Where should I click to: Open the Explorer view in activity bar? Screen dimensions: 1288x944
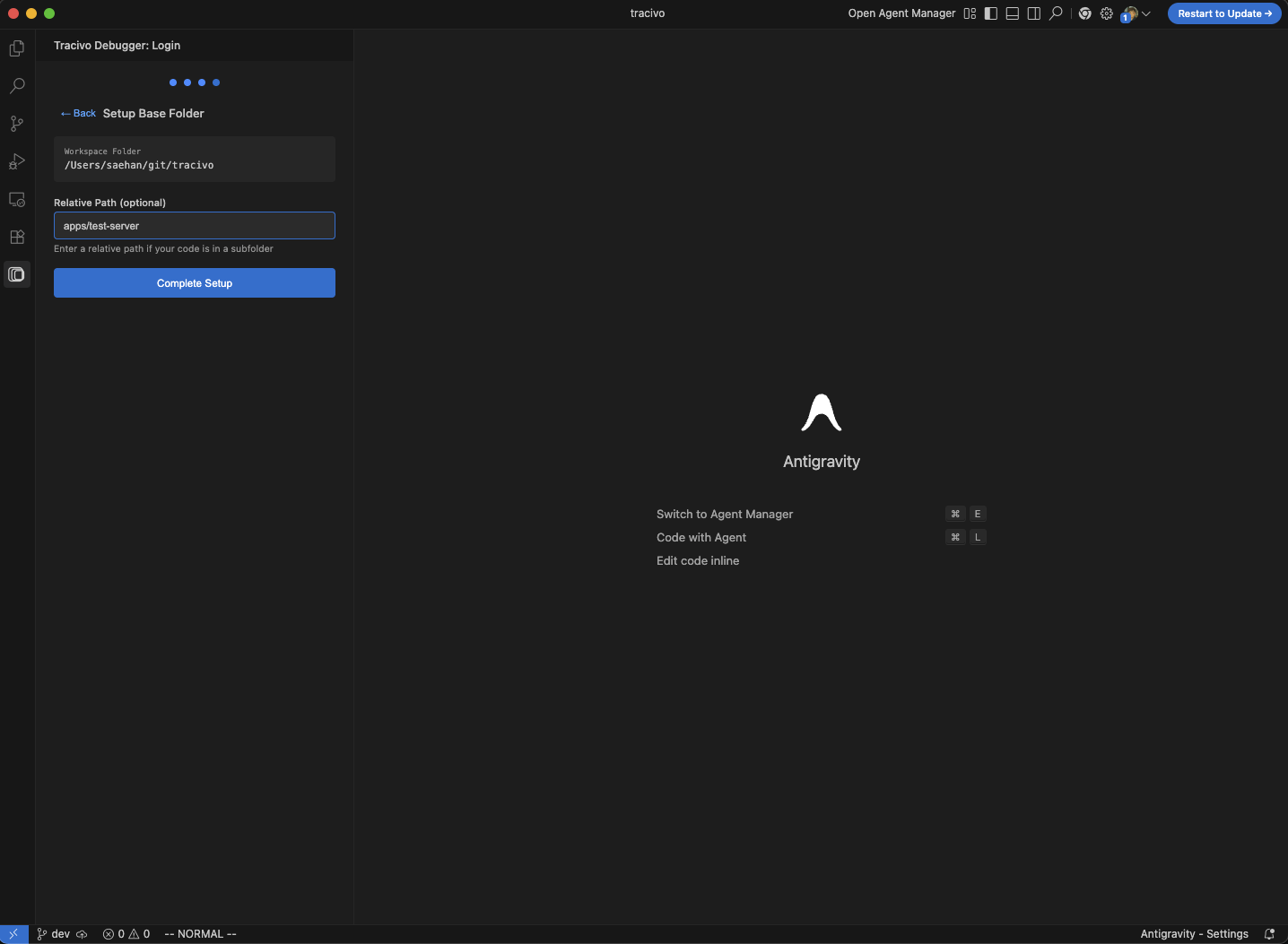pos(17,48)
